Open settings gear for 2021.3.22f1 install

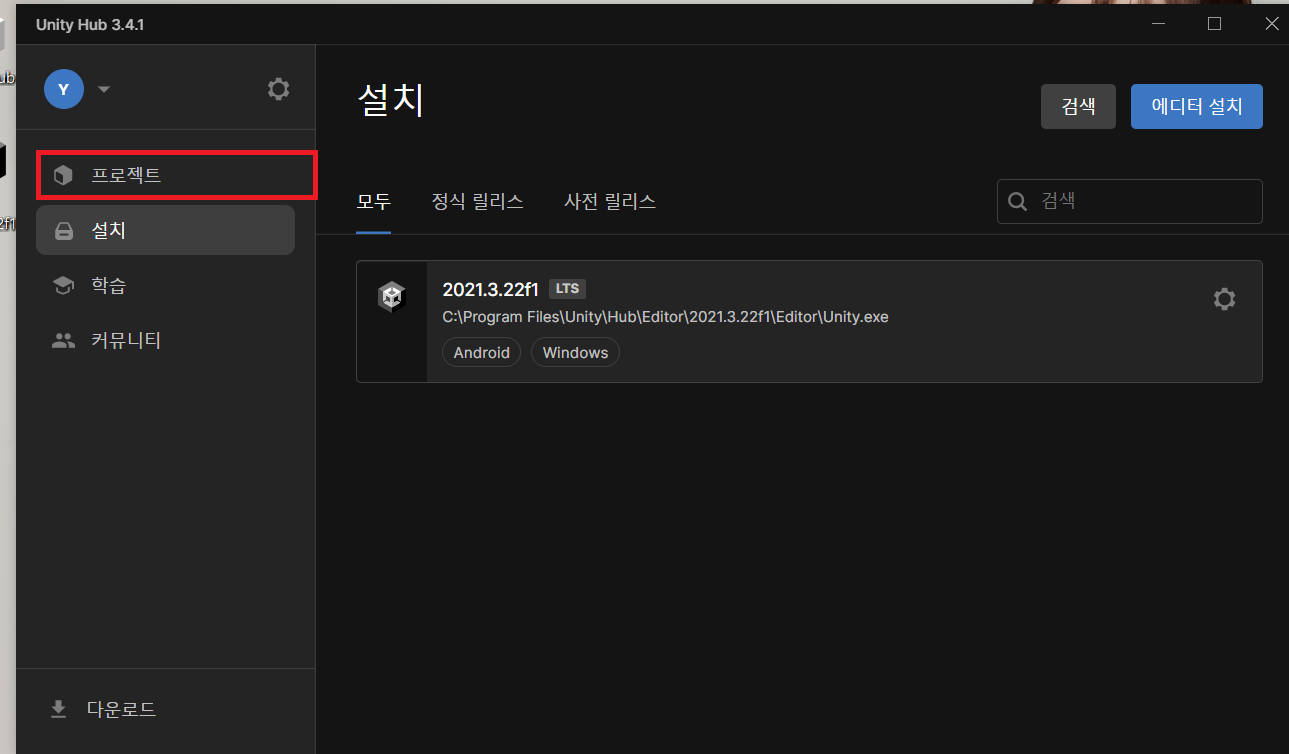point(1224,298)
